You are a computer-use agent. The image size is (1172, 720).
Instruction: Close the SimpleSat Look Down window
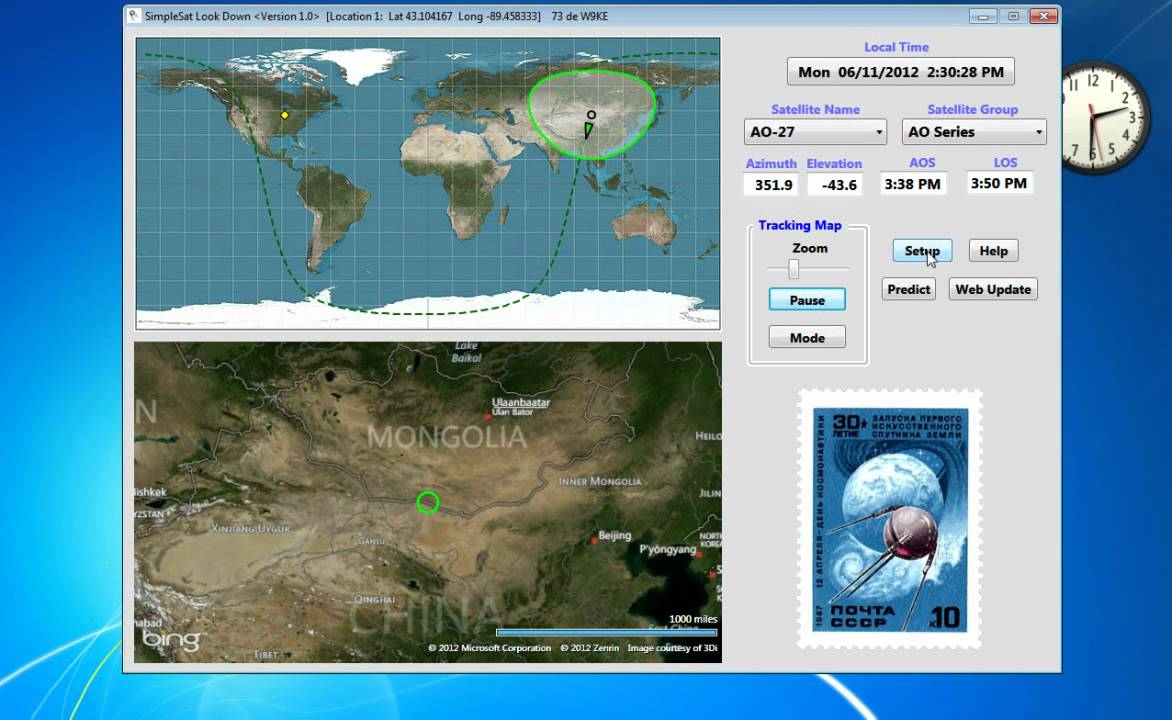(1043, 16)
